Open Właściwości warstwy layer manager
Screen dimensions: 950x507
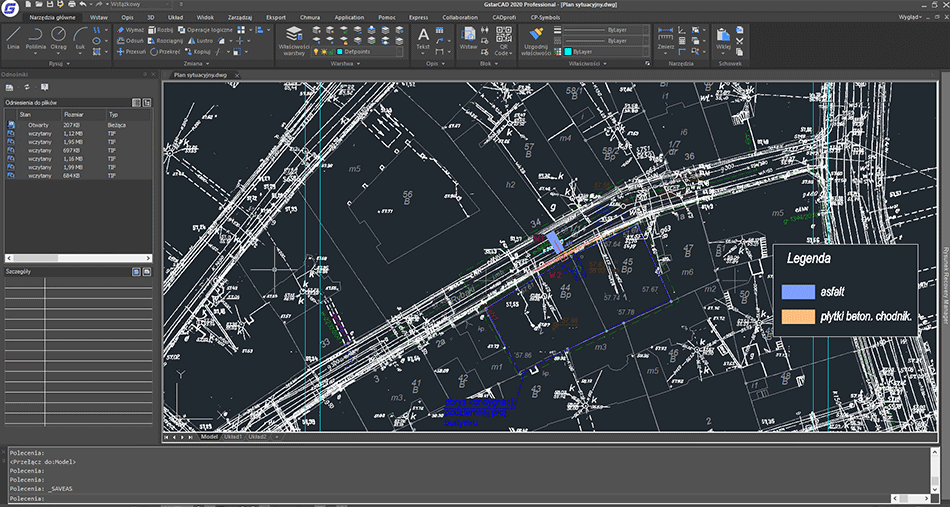pos(293,39)
